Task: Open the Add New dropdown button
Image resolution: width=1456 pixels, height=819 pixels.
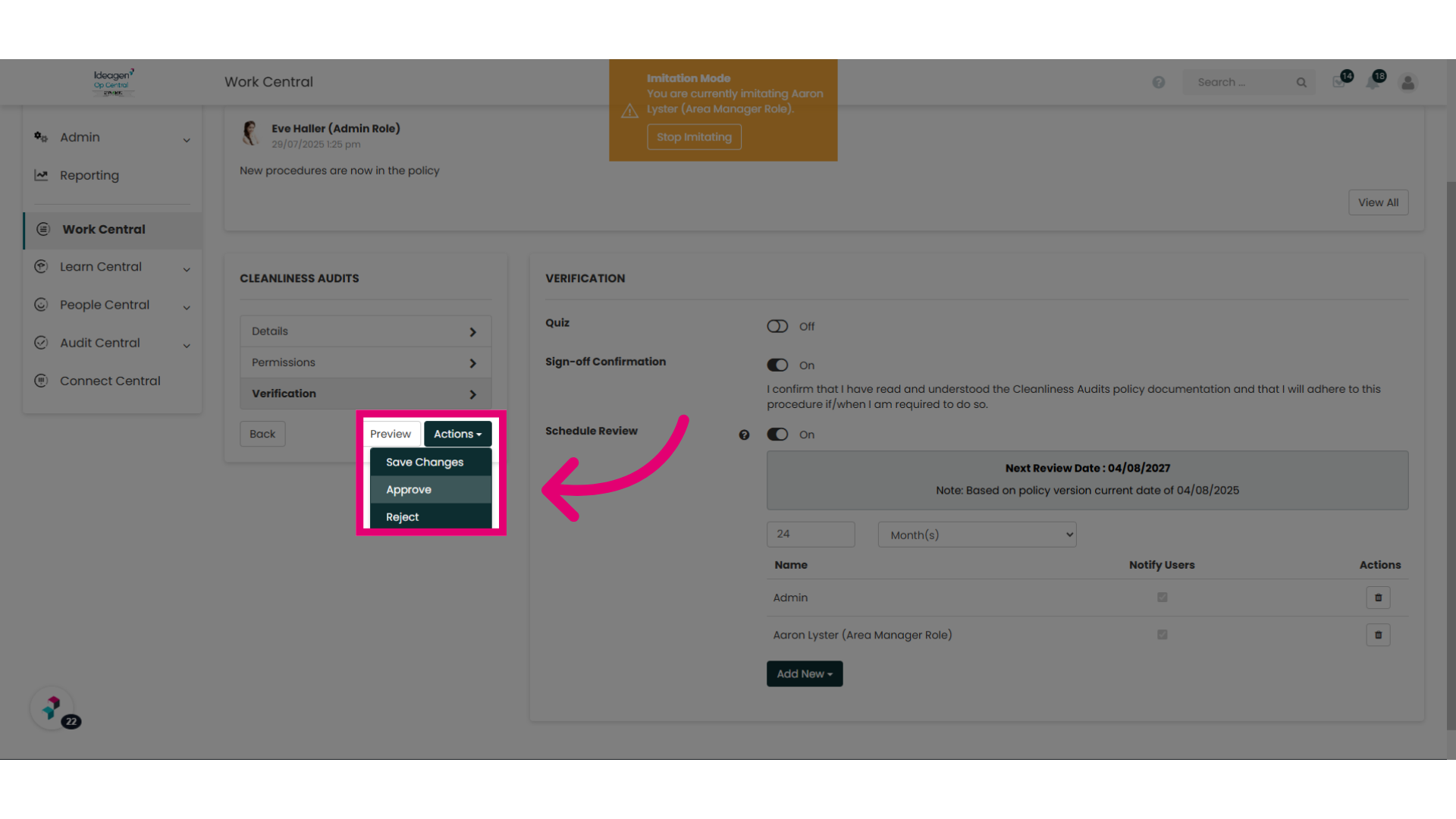Action: (804, 673)
